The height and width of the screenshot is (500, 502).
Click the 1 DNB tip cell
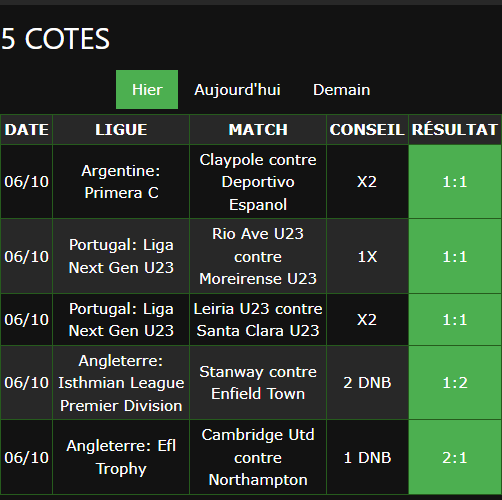(x=367, y=457)
